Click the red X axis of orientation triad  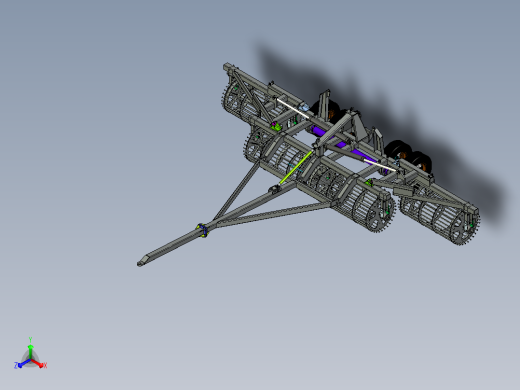[38, 363]
